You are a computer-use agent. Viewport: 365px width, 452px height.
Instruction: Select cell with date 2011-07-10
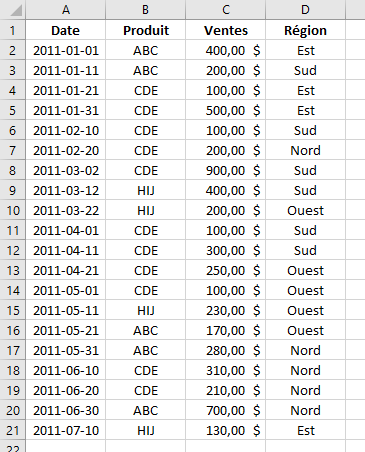66,430
